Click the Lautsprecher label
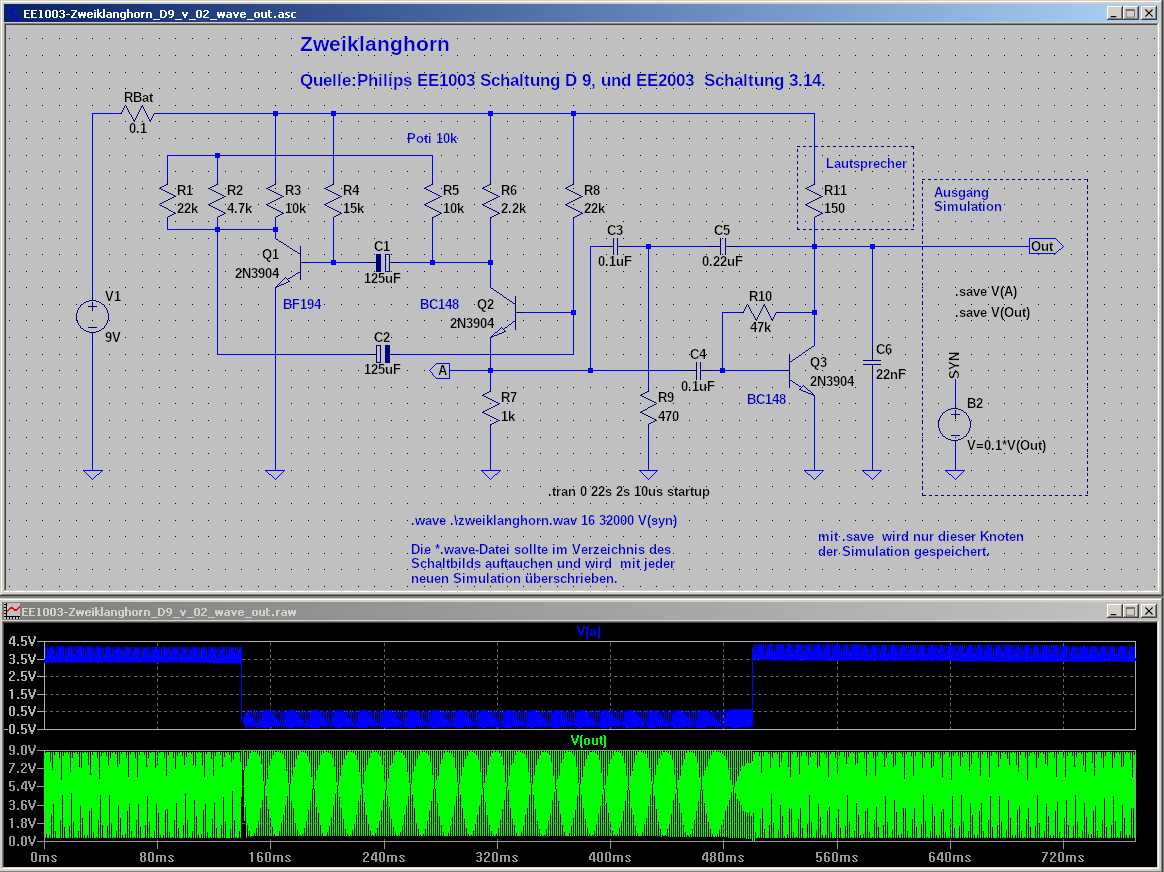1164x872 pixels. 866,163
